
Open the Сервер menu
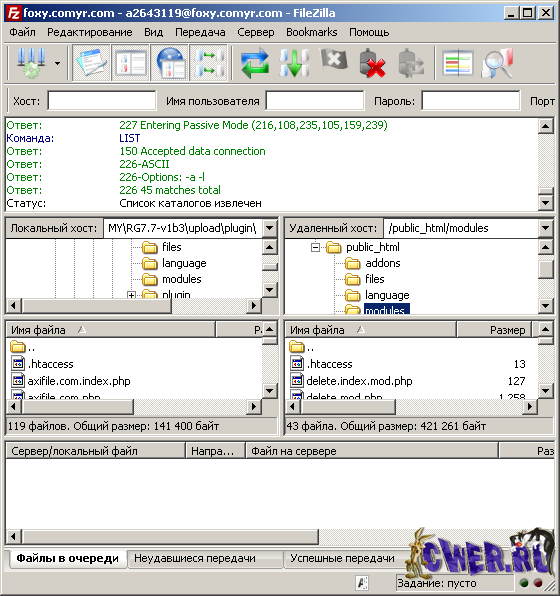[256, 32]
